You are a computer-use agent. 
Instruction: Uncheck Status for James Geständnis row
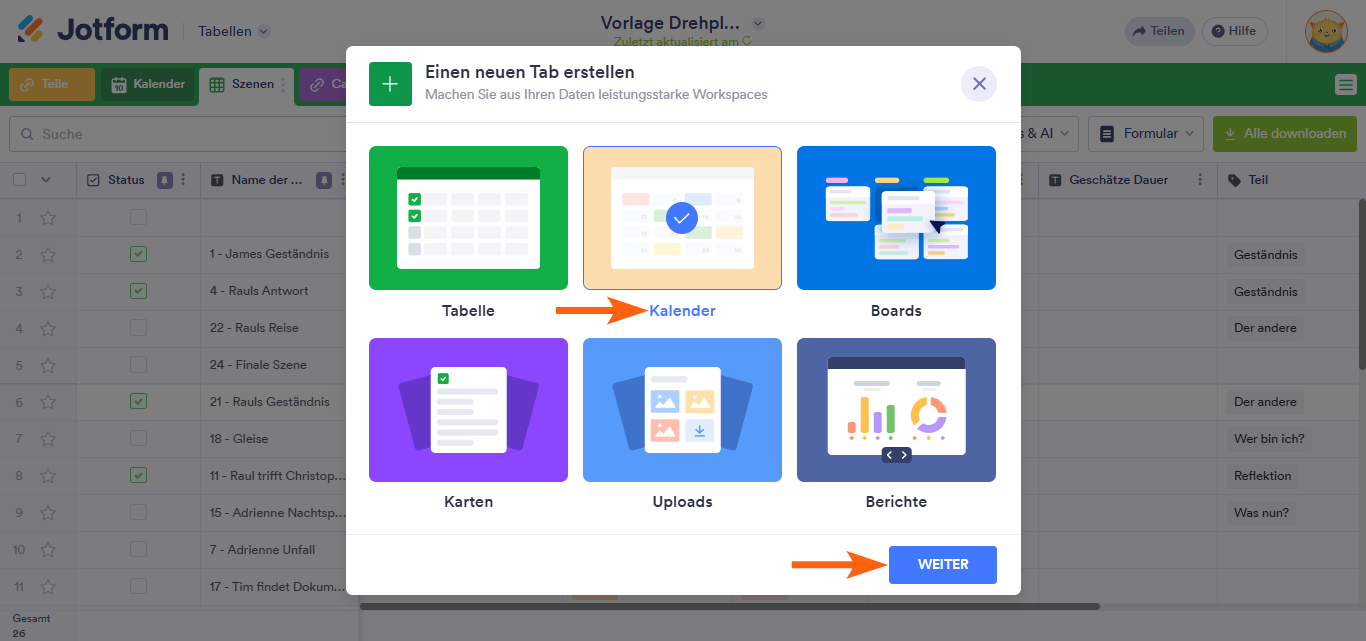[138, 254]
